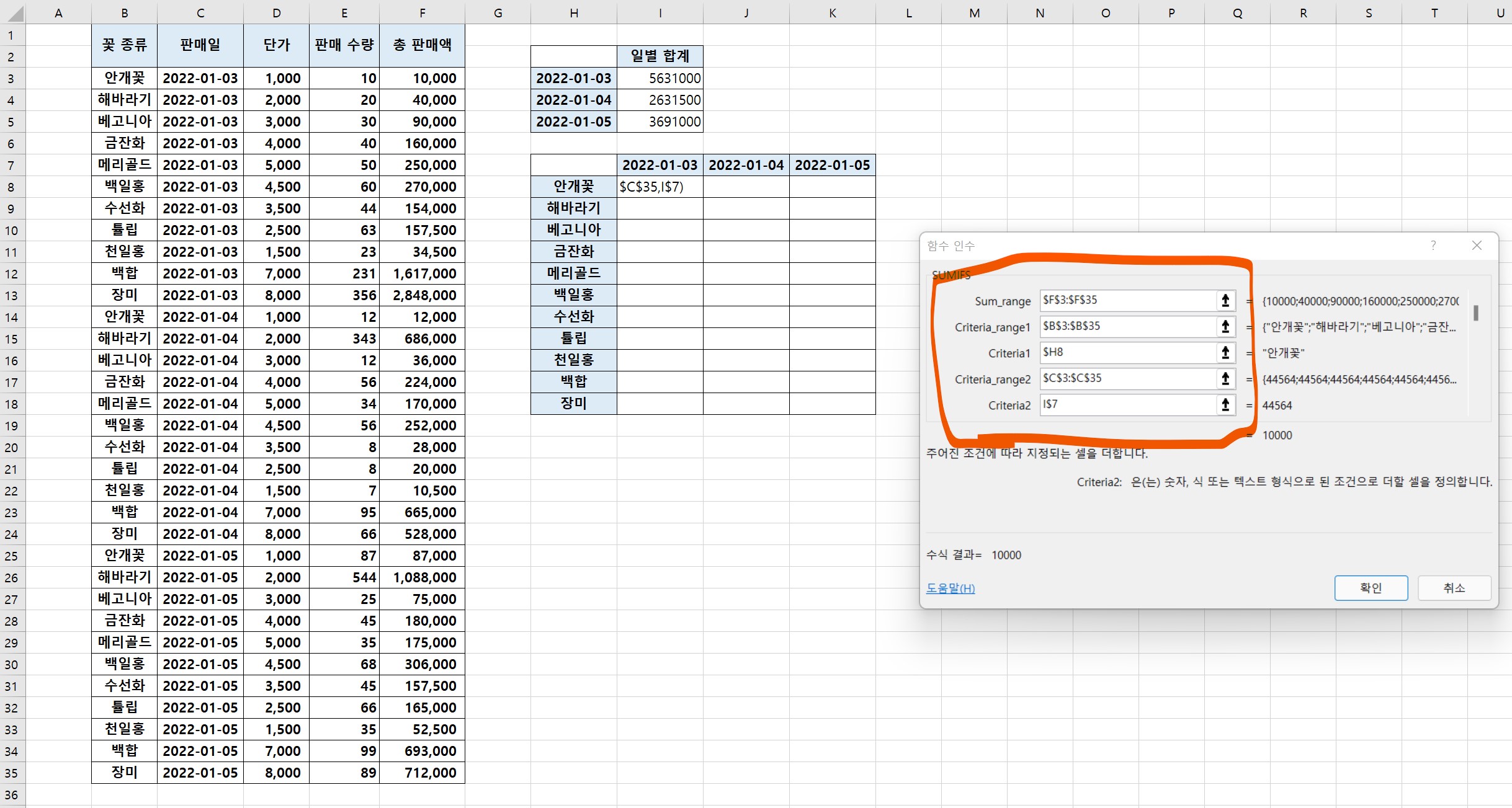Click range selector arrow for Criteria2
Viewport: 1512px width, 808px height.
(x=1225, y=405)
